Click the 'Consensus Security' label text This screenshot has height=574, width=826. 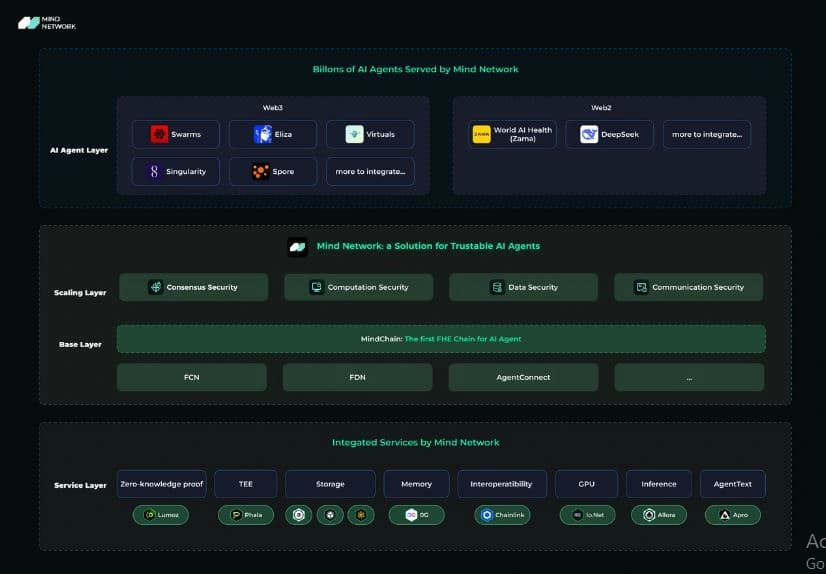pyautogui.click(x=202, y=287)
